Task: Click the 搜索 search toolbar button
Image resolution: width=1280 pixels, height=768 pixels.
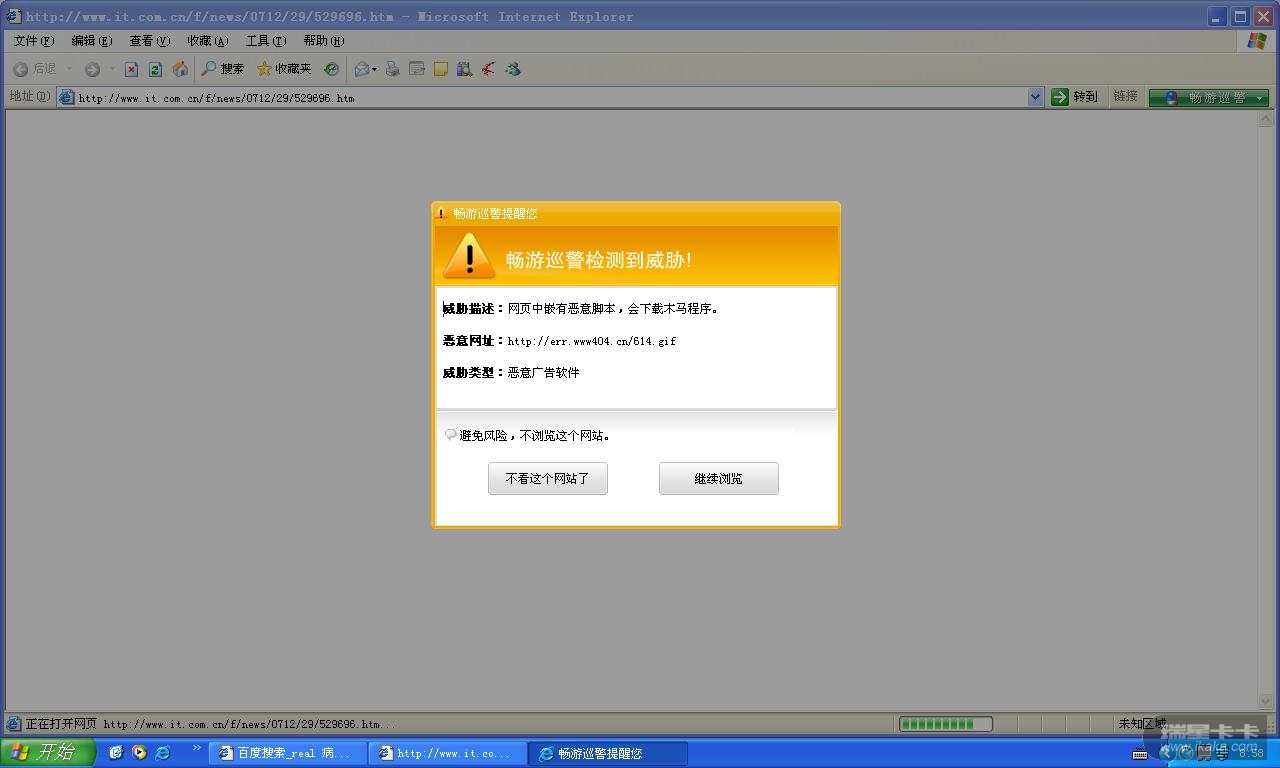Action: (x=222, y=69)
